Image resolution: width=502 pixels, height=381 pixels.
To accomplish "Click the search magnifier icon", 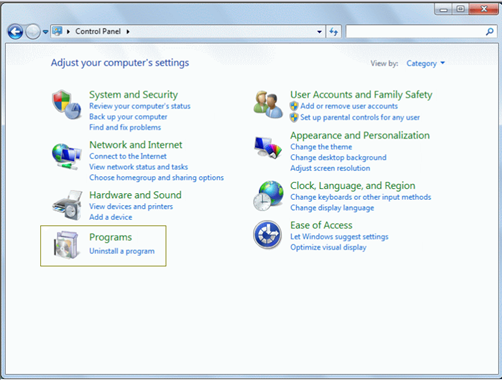I will (x=489, y=32).
